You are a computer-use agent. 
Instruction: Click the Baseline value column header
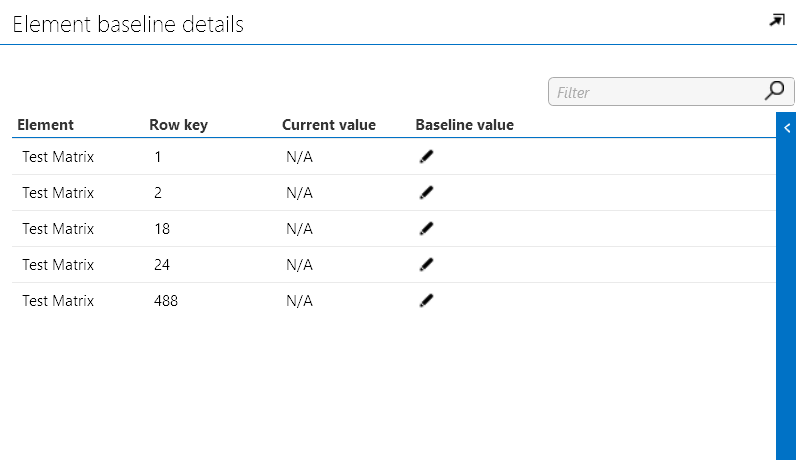(464, 125)
